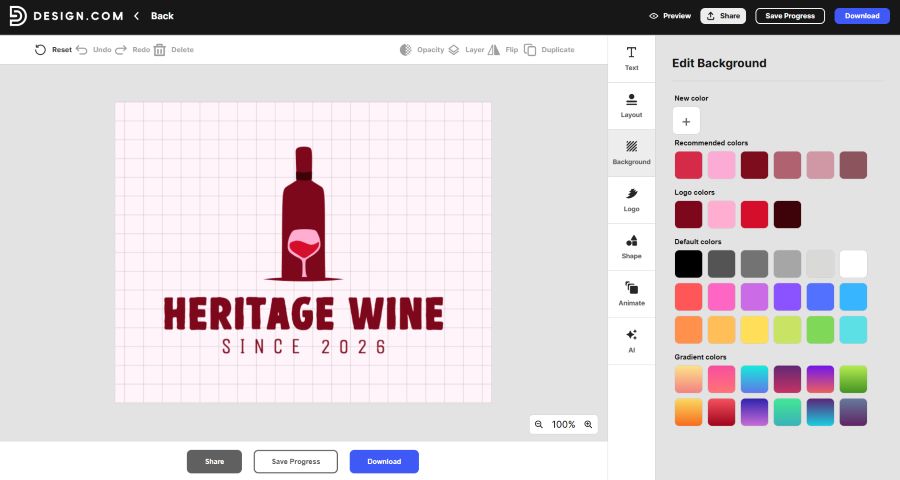Click the Duplicate icon

click(530, 50)
